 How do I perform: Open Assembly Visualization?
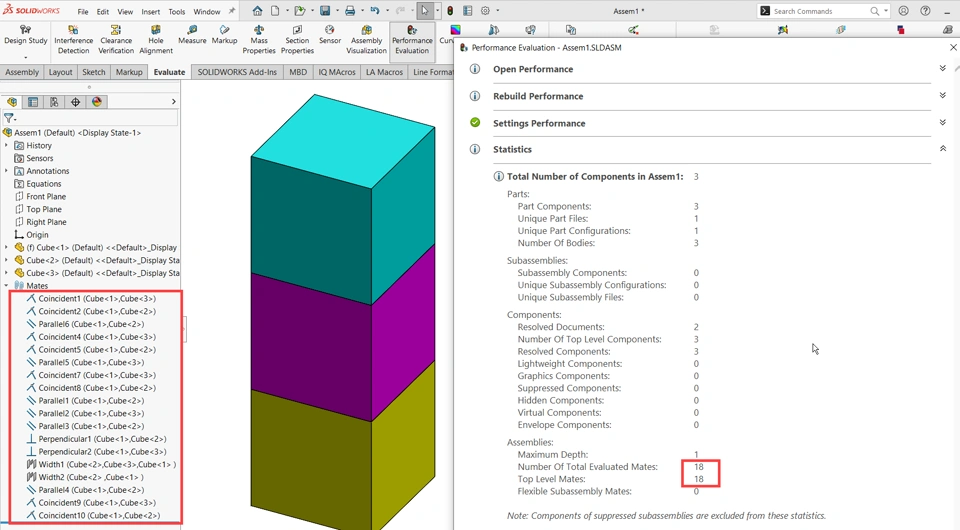click(366, 38)
